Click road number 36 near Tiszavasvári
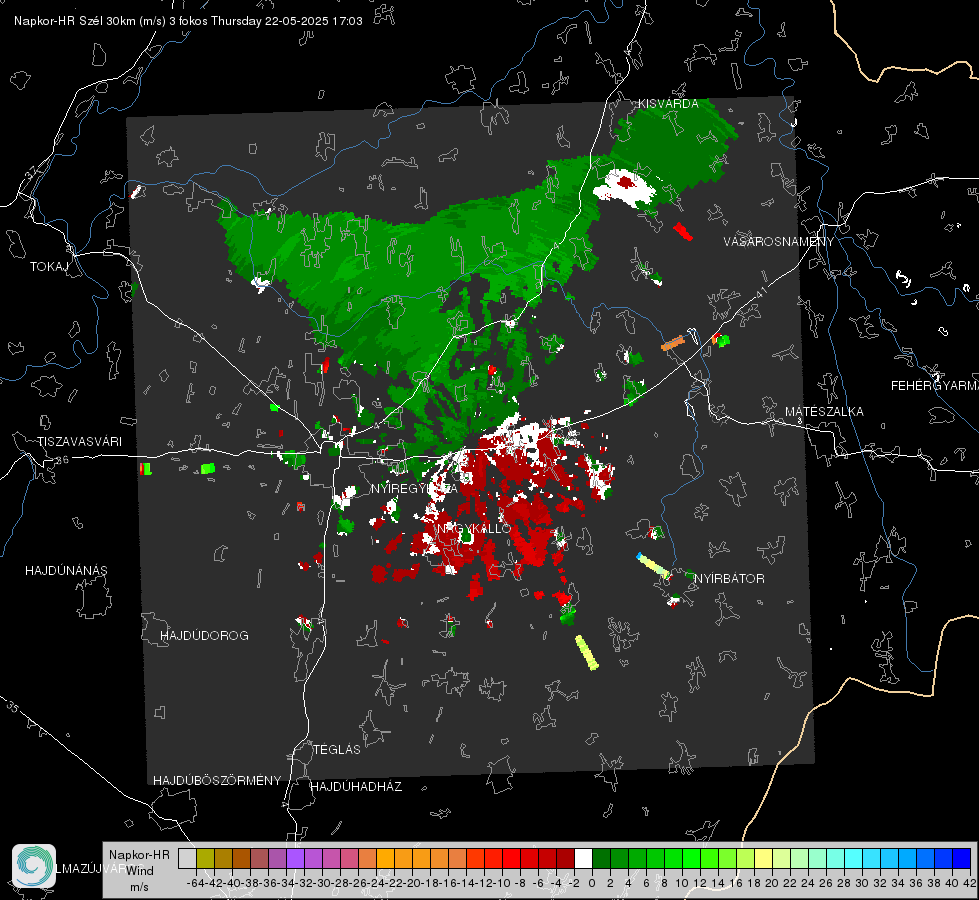Screen dimensions: 979x900 click(62, 460)
